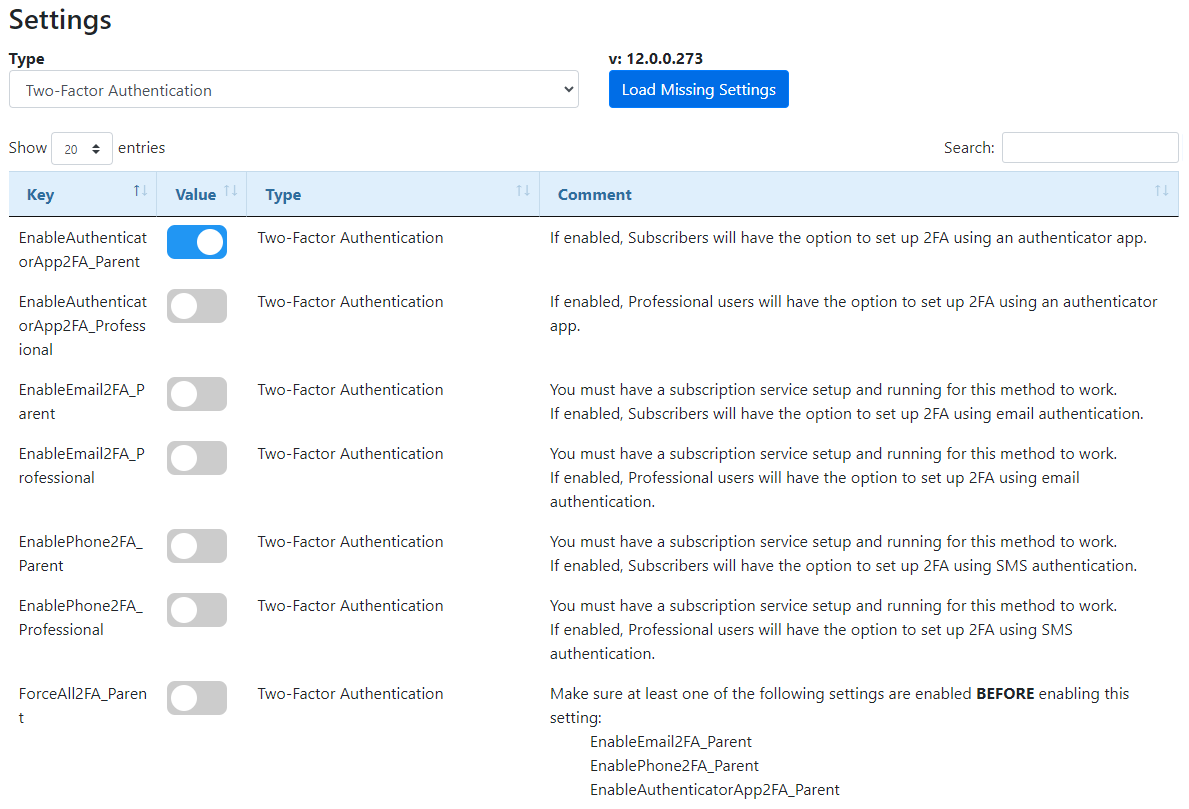This screenshot has width=1189, height=809.
Task: Turn on EnablePhone2FA_Professional
Action: 196,610
